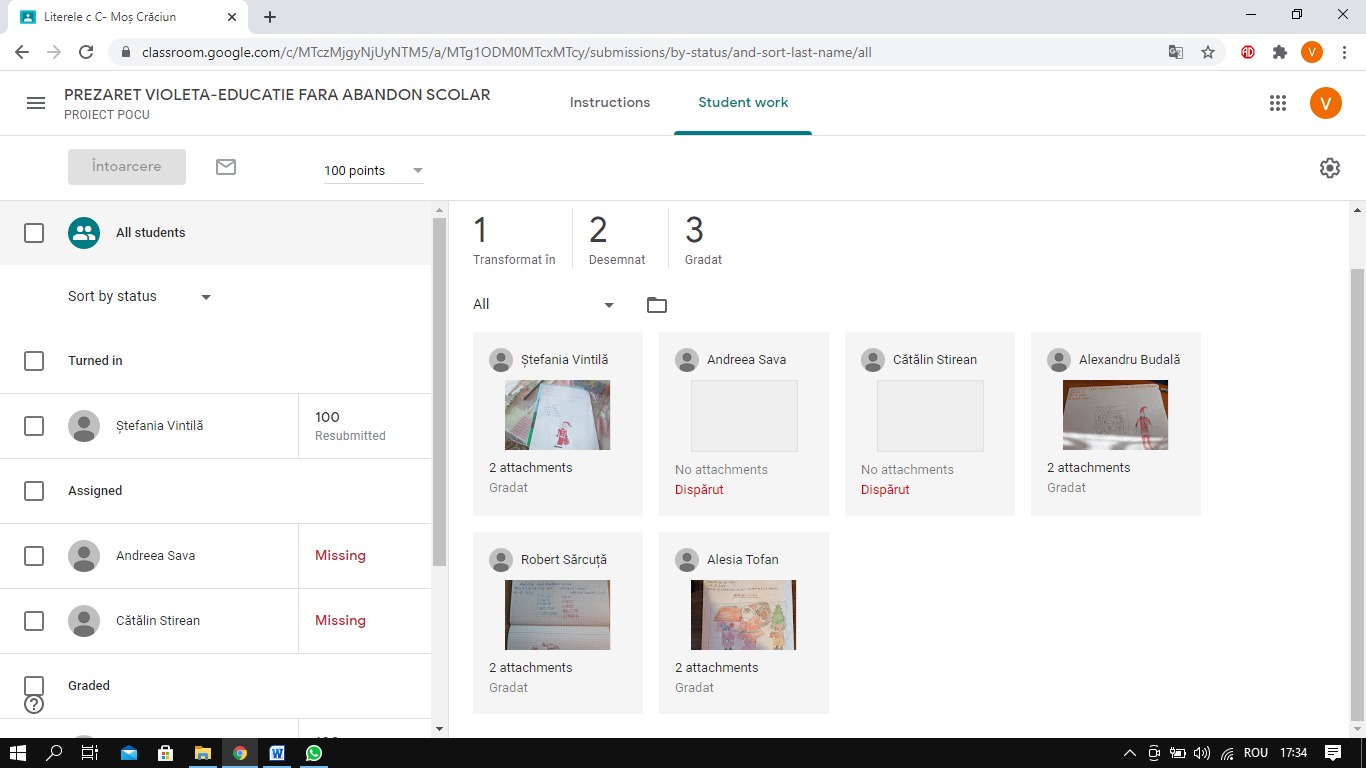Viewport: 1366px width, 768px height.
Task: Click the help question mark icon
Action: (34, 704)
